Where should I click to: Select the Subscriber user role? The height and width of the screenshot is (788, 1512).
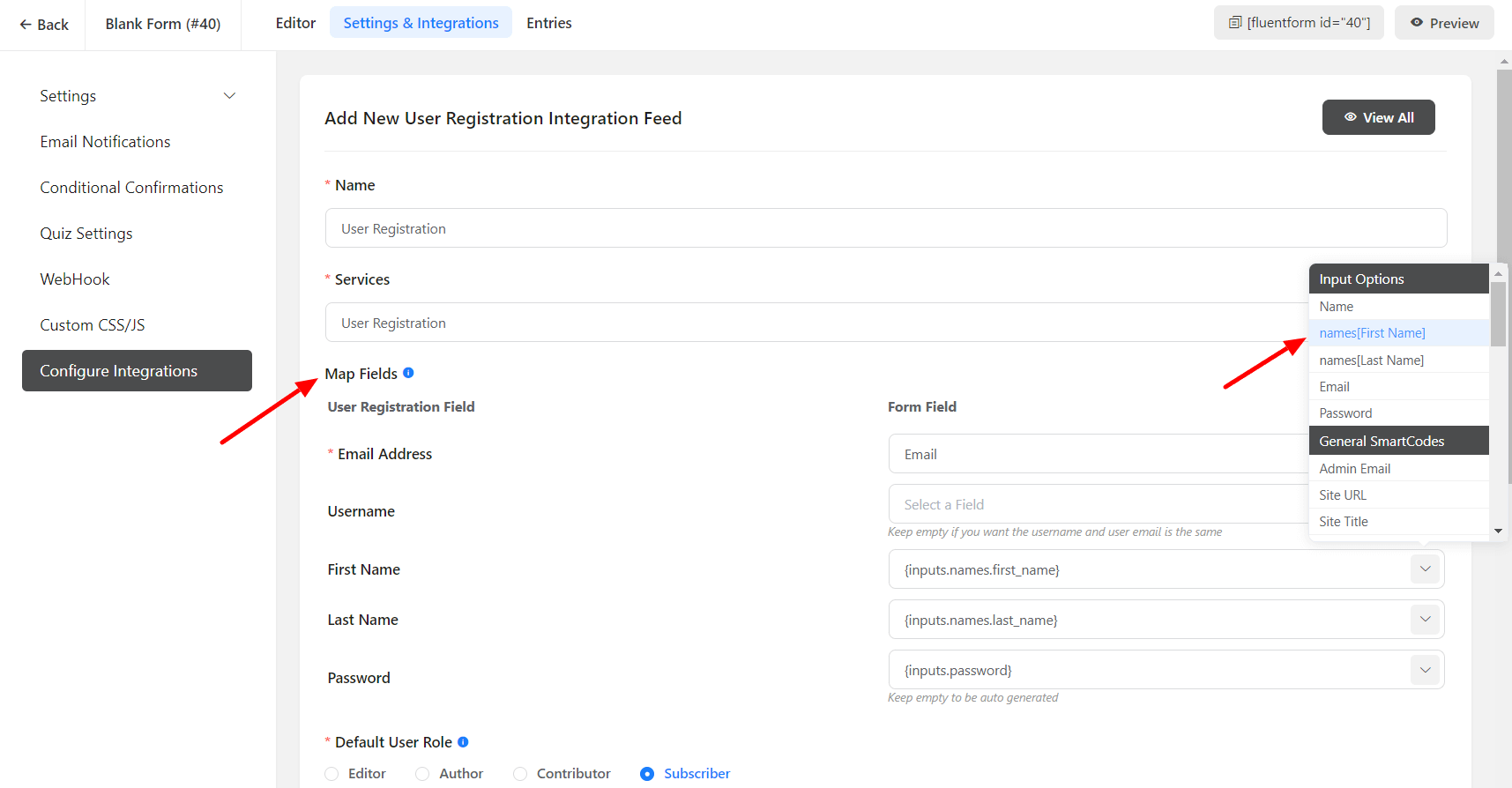coord(647,774)
